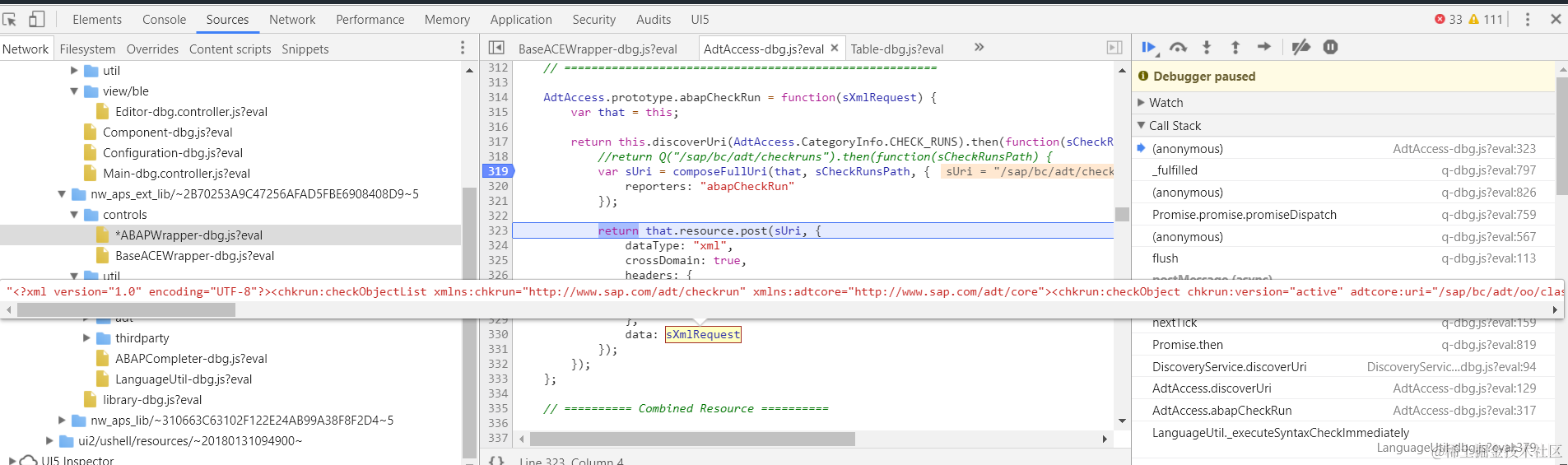Viewport: 1568px width, 465px height.
Task: Collapse the nw_aps_ext_lib folder
Action: tap(62, 194)
